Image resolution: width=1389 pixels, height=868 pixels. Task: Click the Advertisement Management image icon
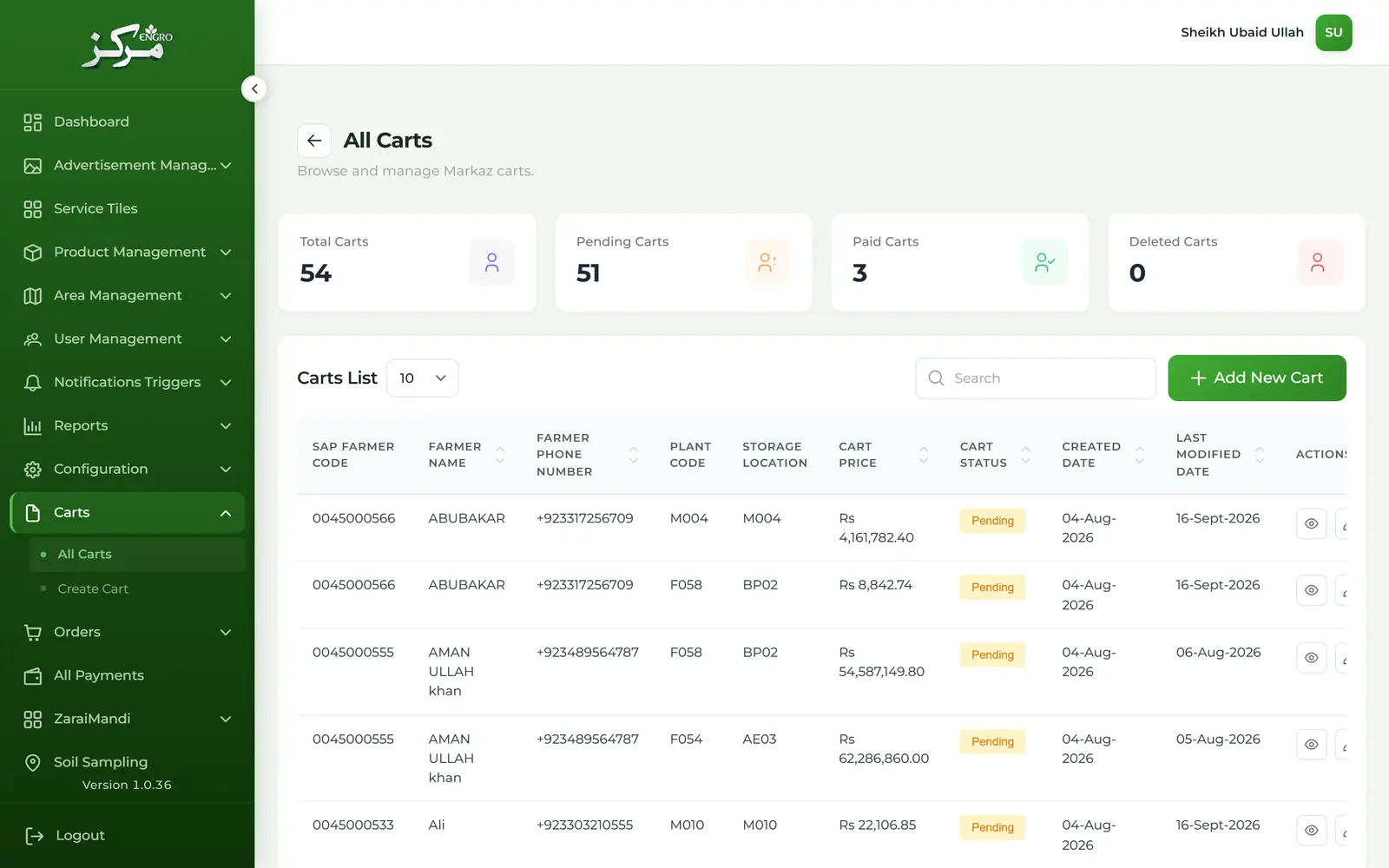pos(32,166)
